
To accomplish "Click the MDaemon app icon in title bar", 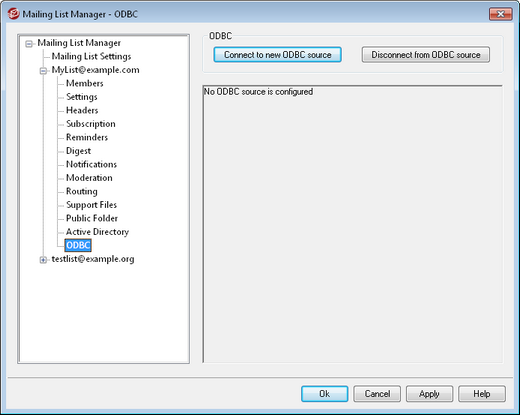I will tap(13, 14).
